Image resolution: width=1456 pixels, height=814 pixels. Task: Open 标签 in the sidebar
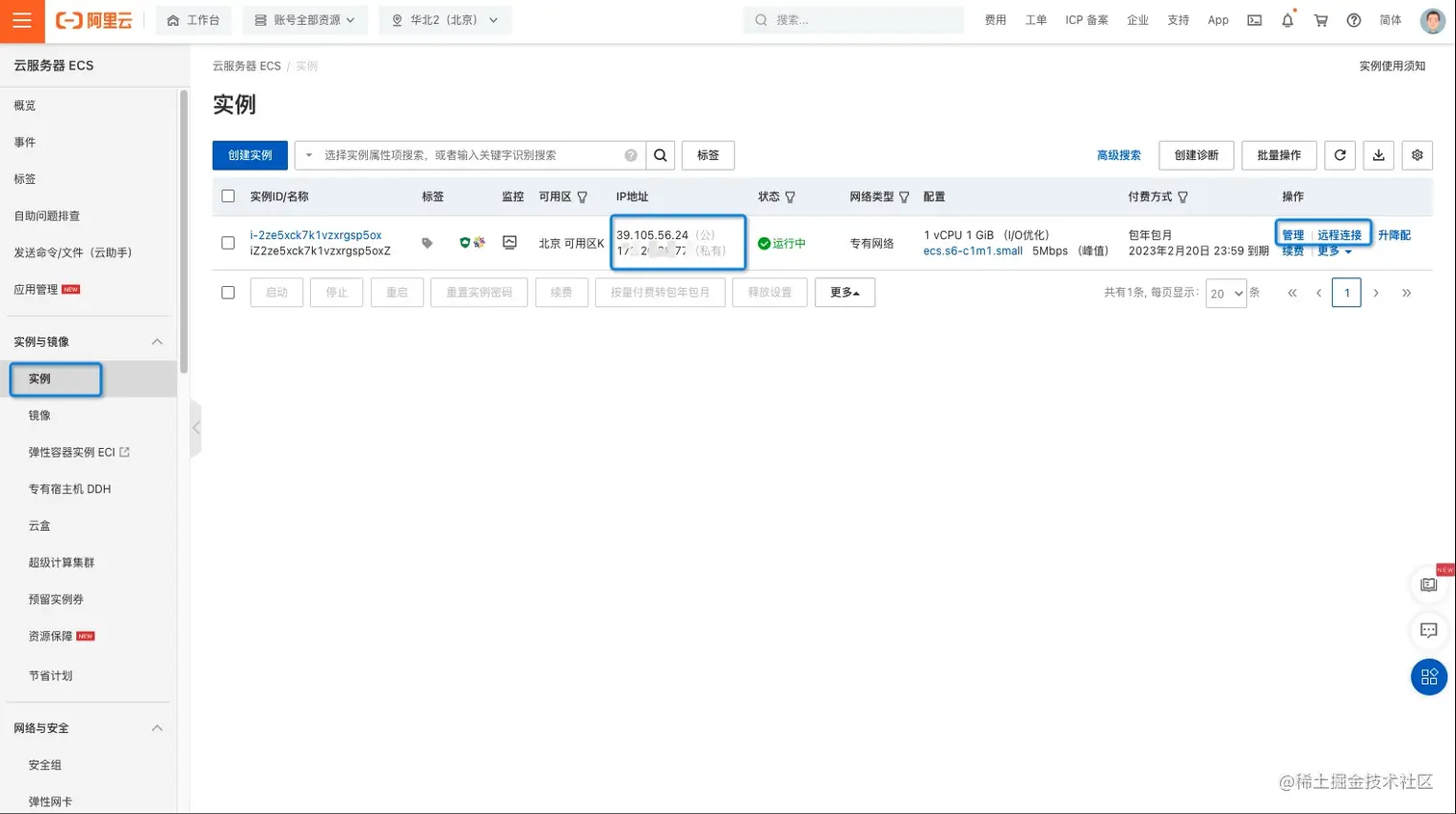point(25,179)
